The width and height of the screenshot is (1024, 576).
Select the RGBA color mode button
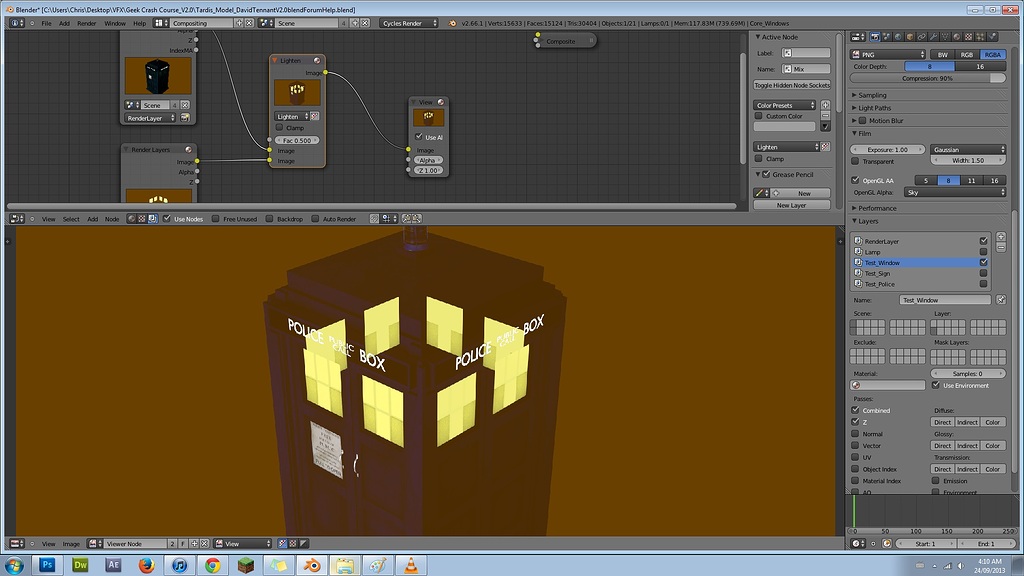pyautogui.click(x=993, y=54)
